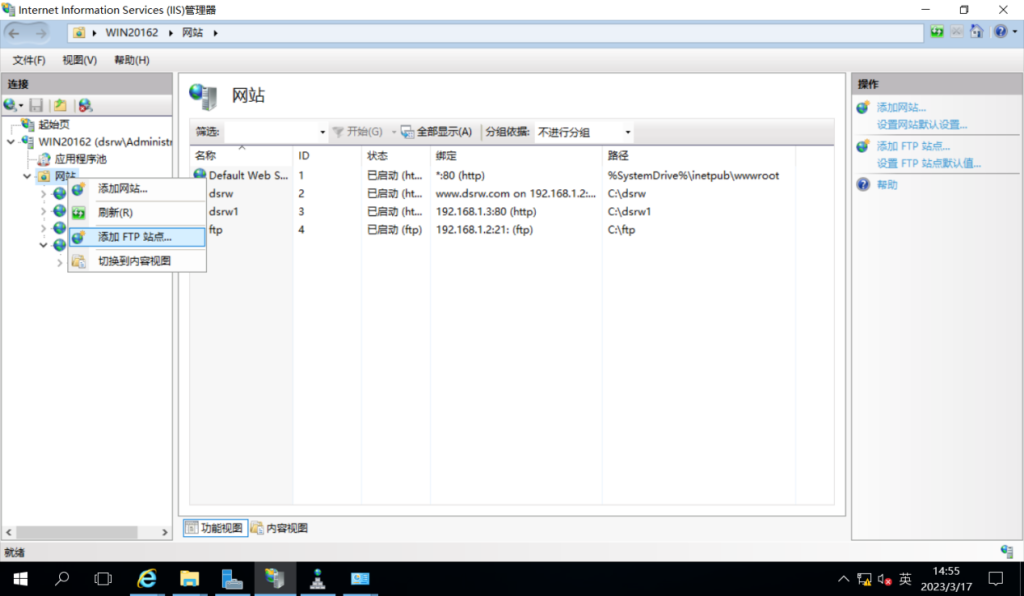Screen dimensions: 1024x596
Task: Switch to the 功能视图 features view tab
Action: (215, 528)
